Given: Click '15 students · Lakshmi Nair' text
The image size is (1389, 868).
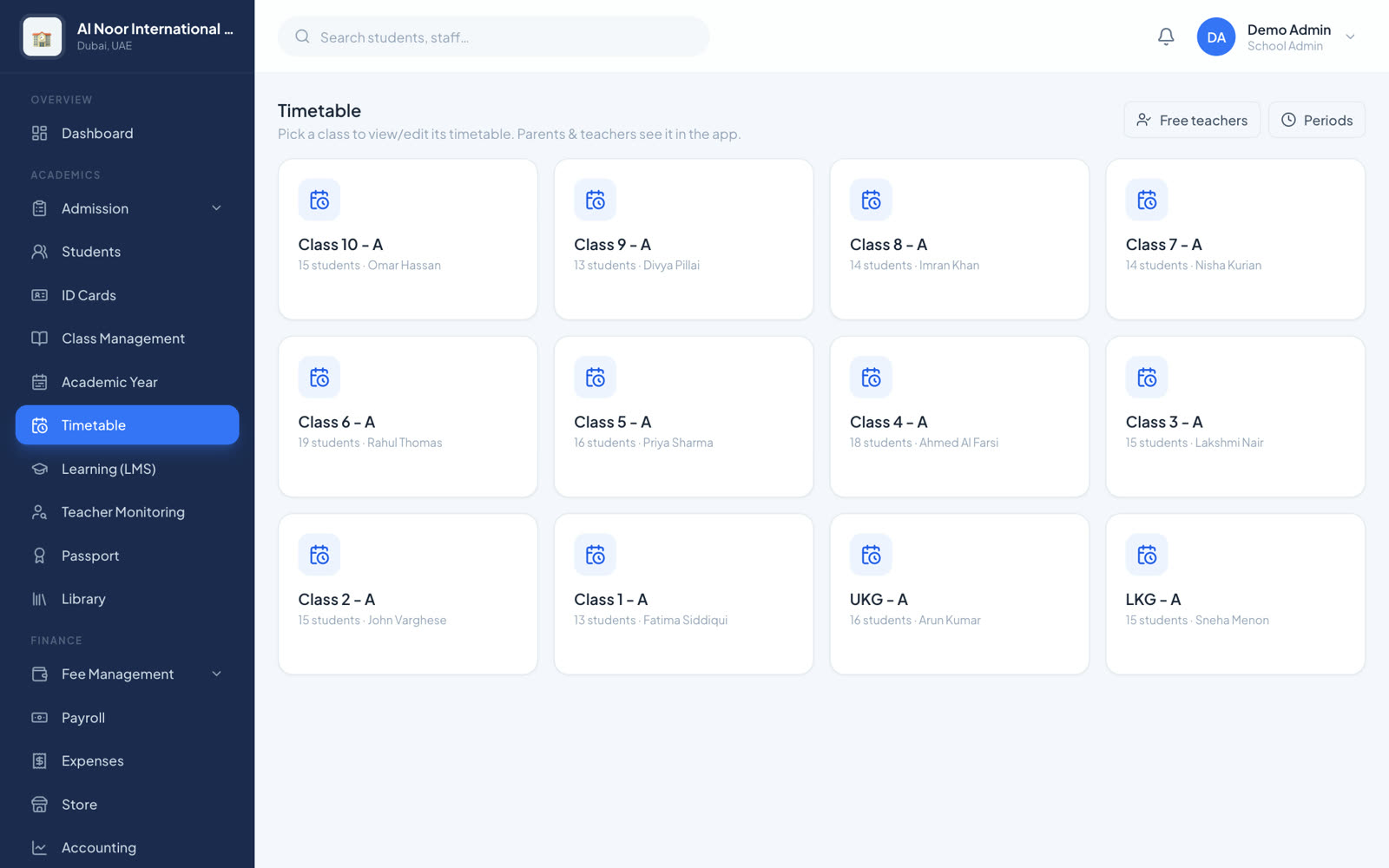Looking at the screenshot, I should click(1195, 443).
